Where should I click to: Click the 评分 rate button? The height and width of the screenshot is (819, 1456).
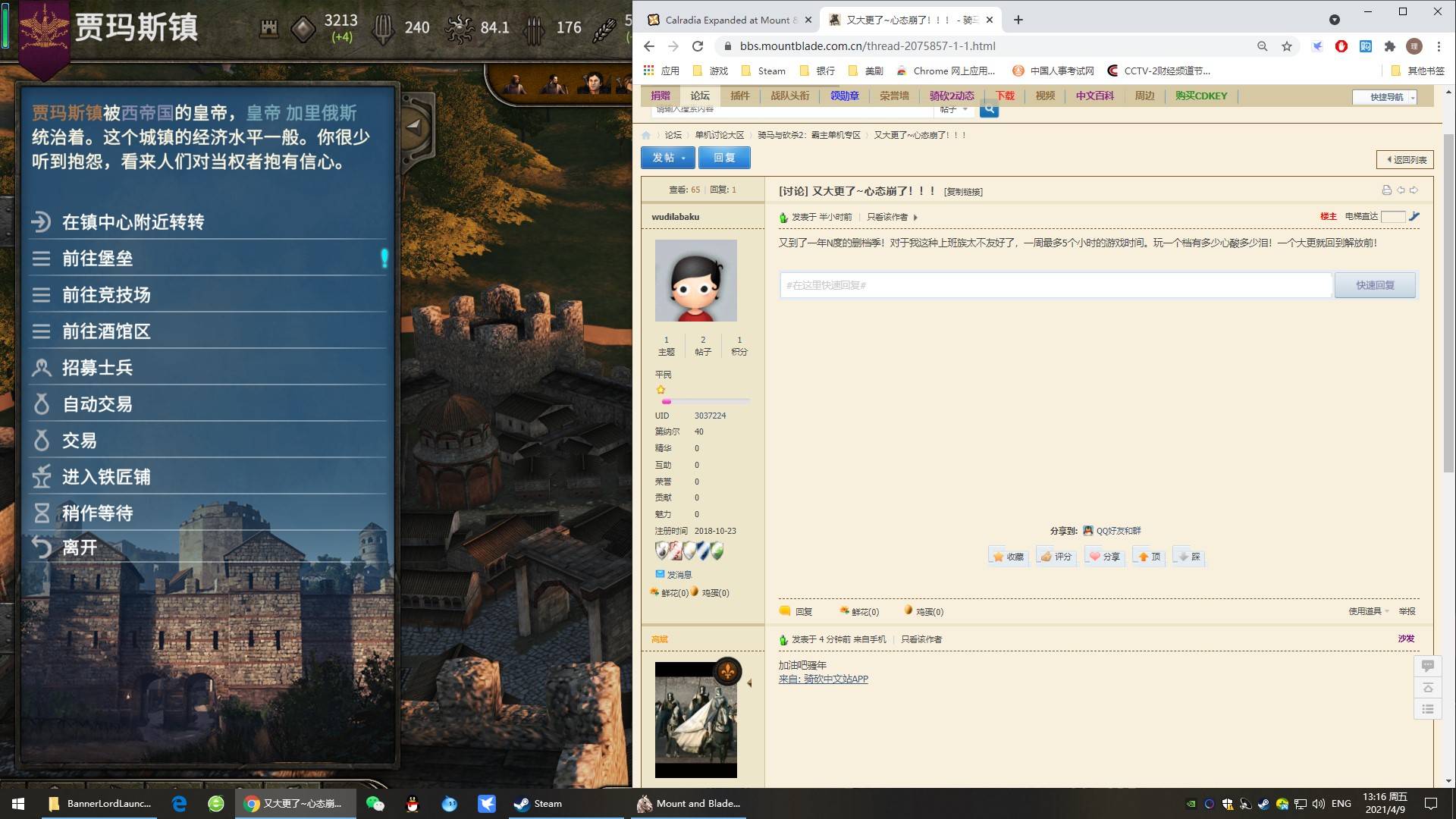(1056, 557)
